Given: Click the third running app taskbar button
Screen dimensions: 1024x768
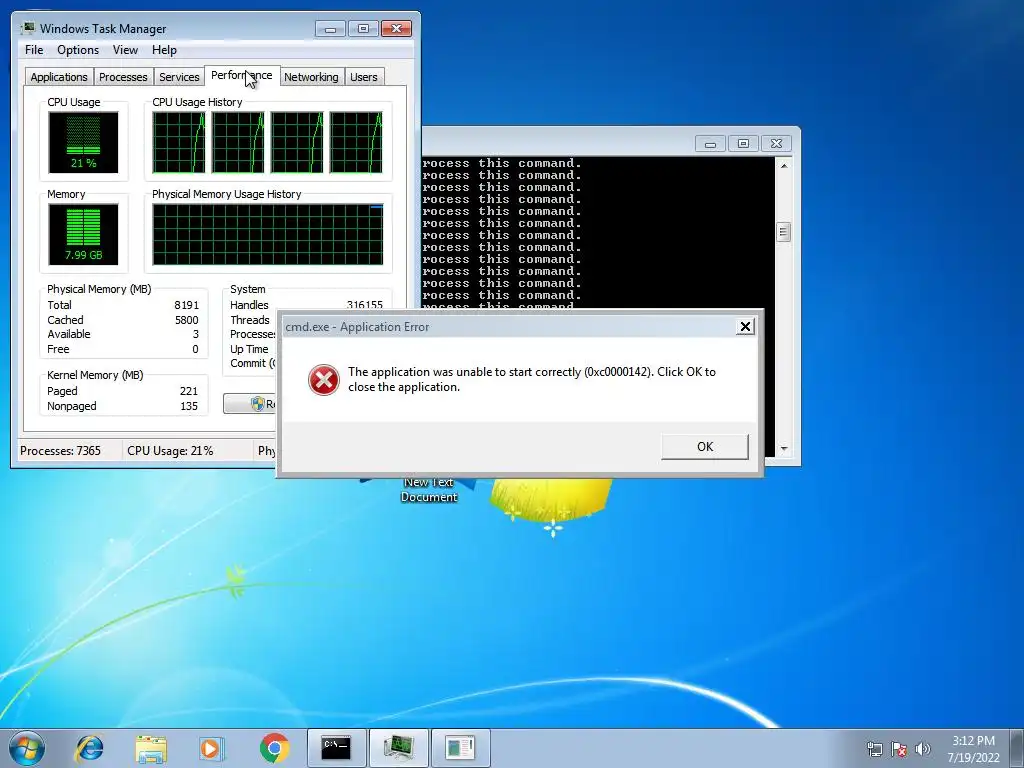Looking at the screenshot, I should 460,748.
